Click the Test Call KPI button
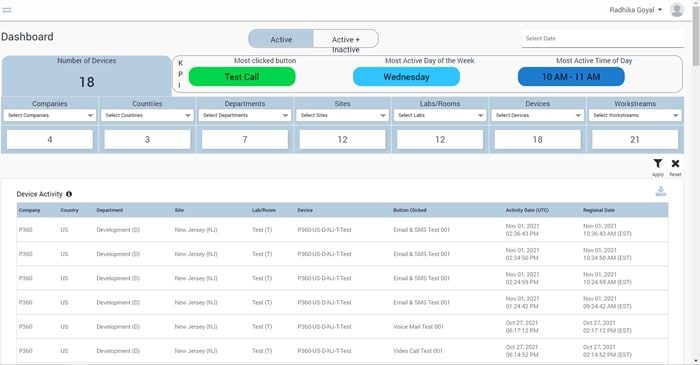The image size is (700, 365). 242,77
